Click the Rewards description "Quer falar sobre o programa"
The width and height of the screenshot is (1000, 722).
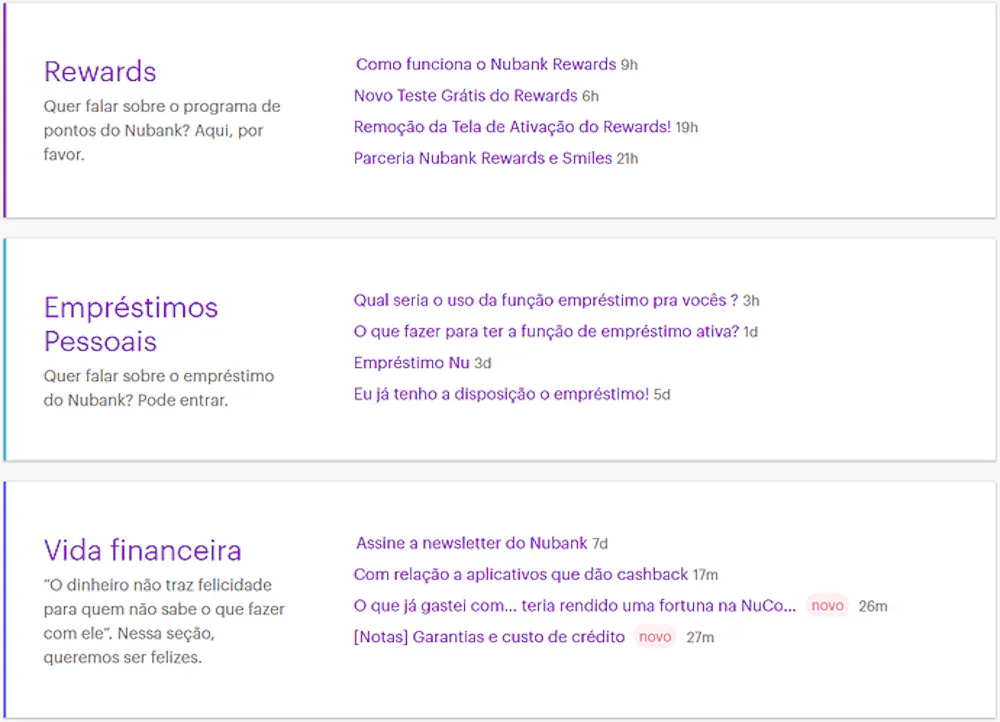pyautogui.click(x=162, y=130)
